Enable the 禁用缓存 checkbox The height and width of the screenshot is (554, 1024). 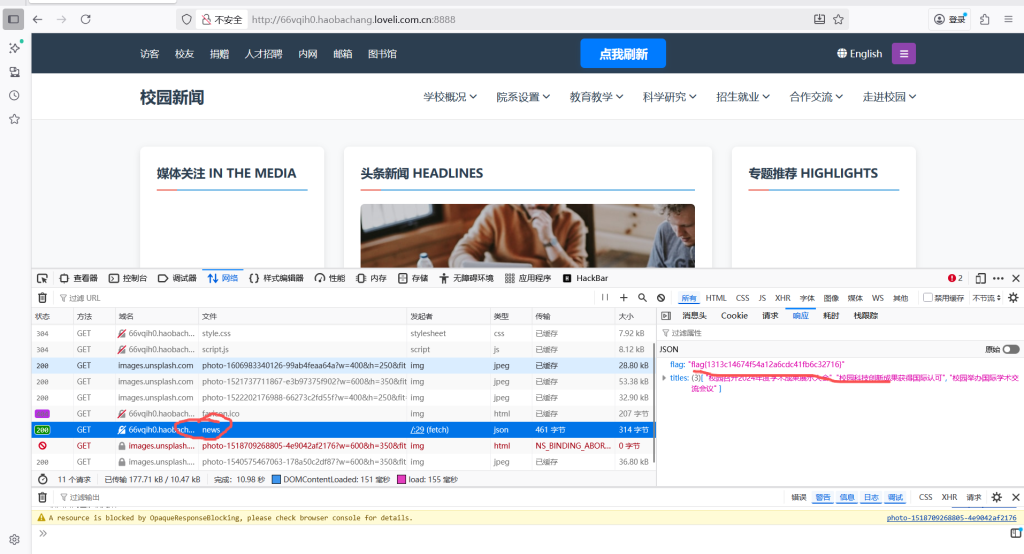click(928, 298)
